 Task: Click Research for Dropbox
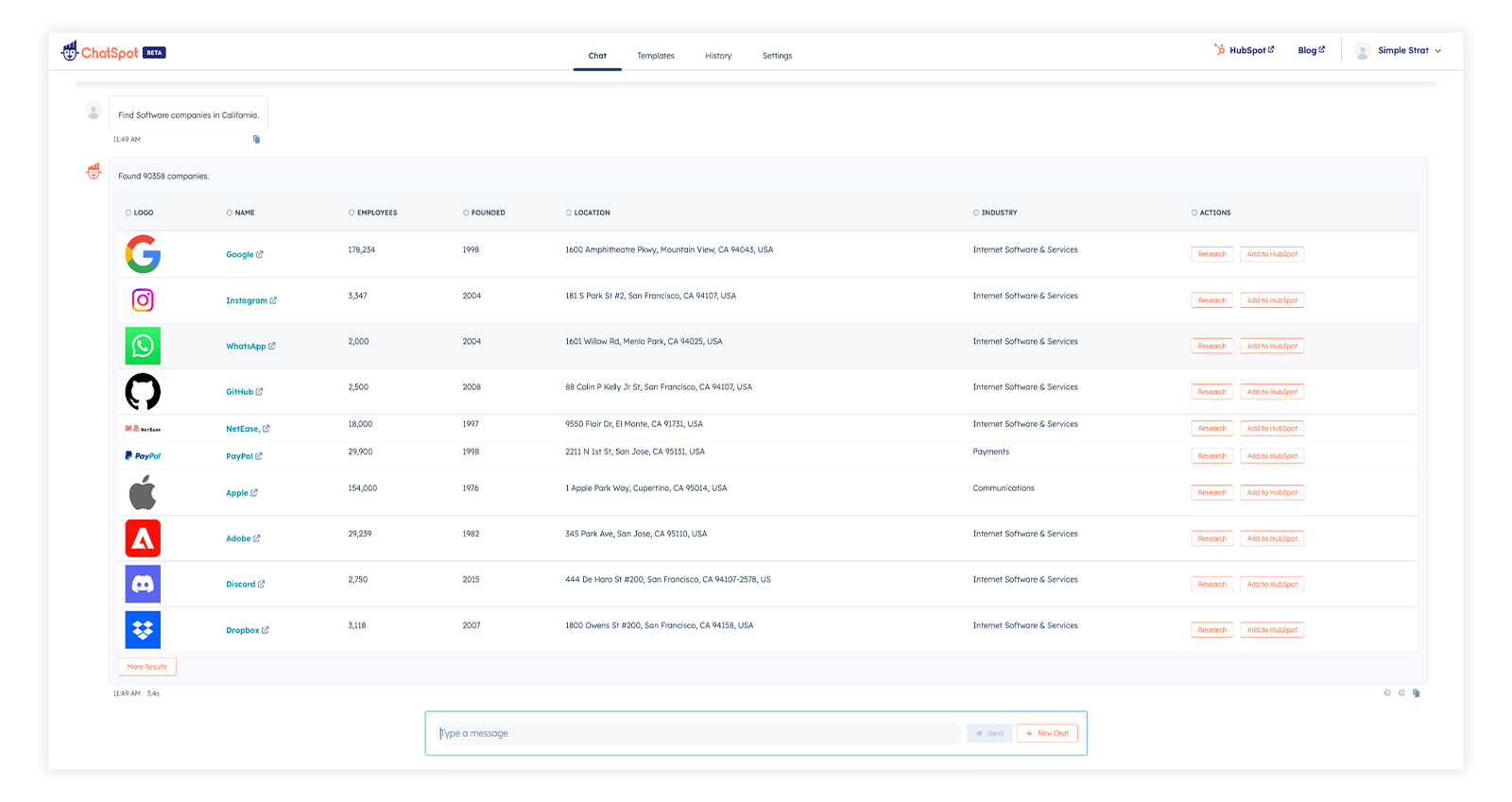tap(1212, 630)
